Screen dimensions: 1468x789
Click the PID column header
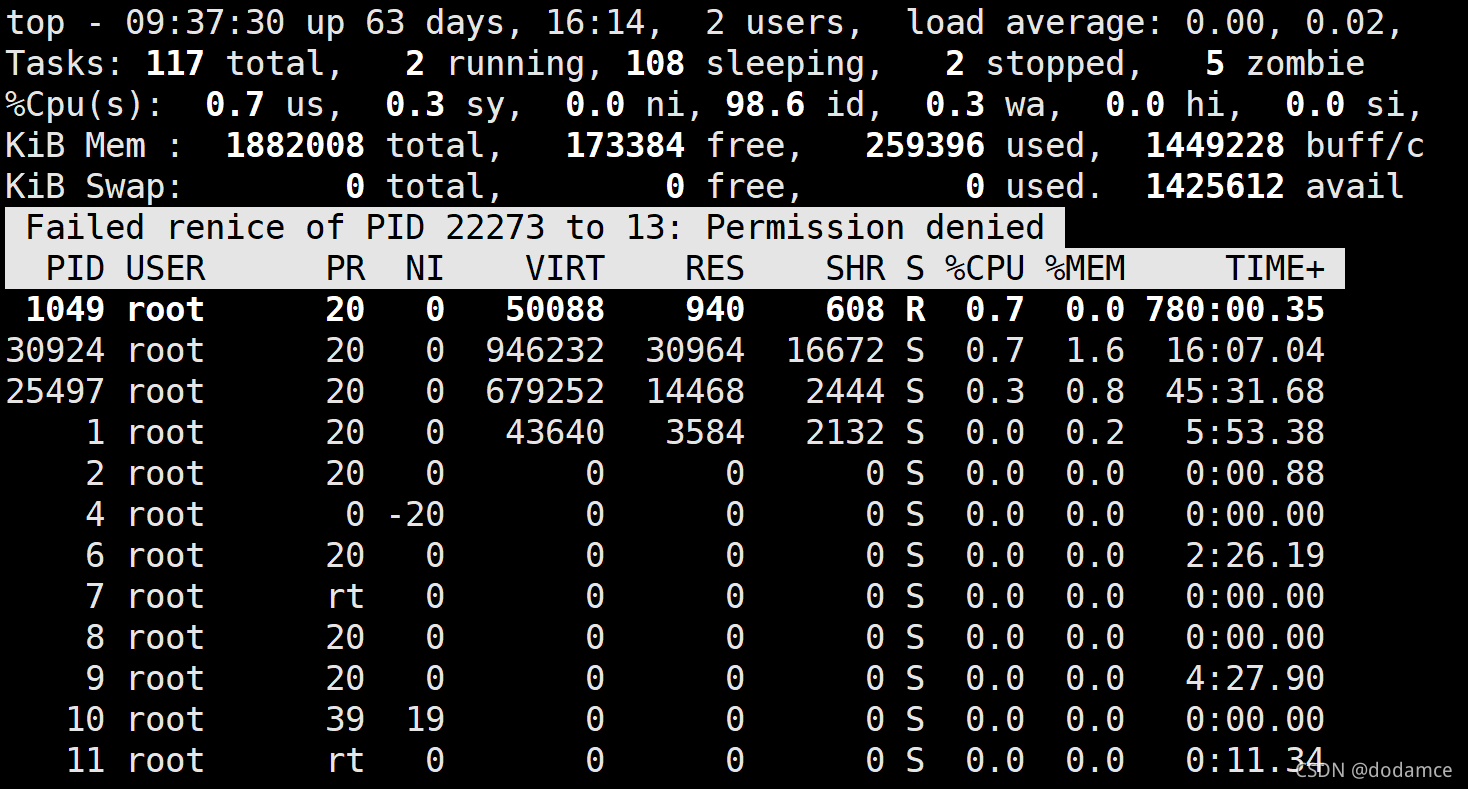(75, 268)
